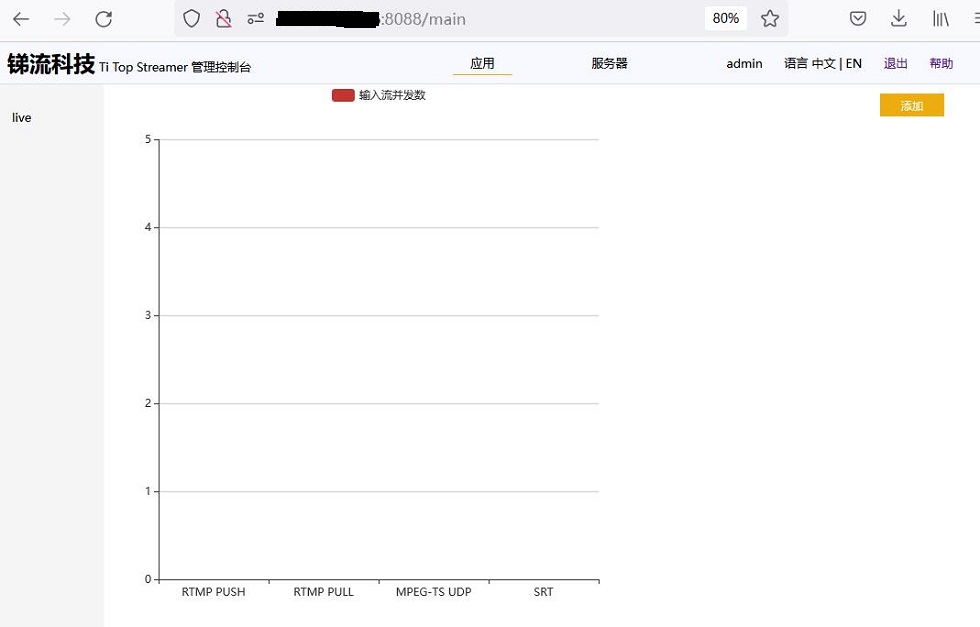Click the 梯流科技 logo text
Image resolution: width=980 pixels, height=627 pixels.
[51, 64]
